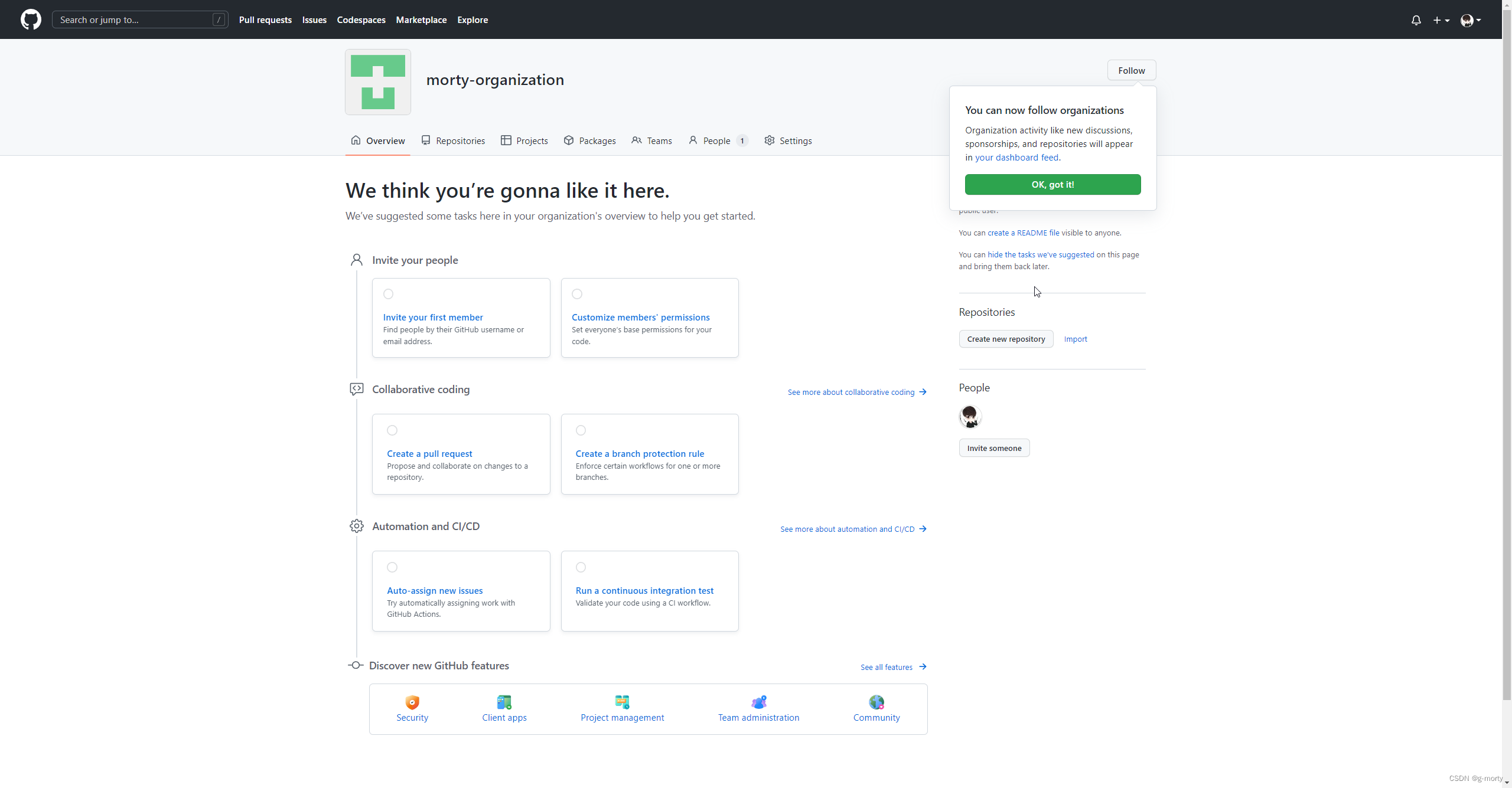Open the Team administration feature icon
The image size is (1512, 788).
(758, 702)
